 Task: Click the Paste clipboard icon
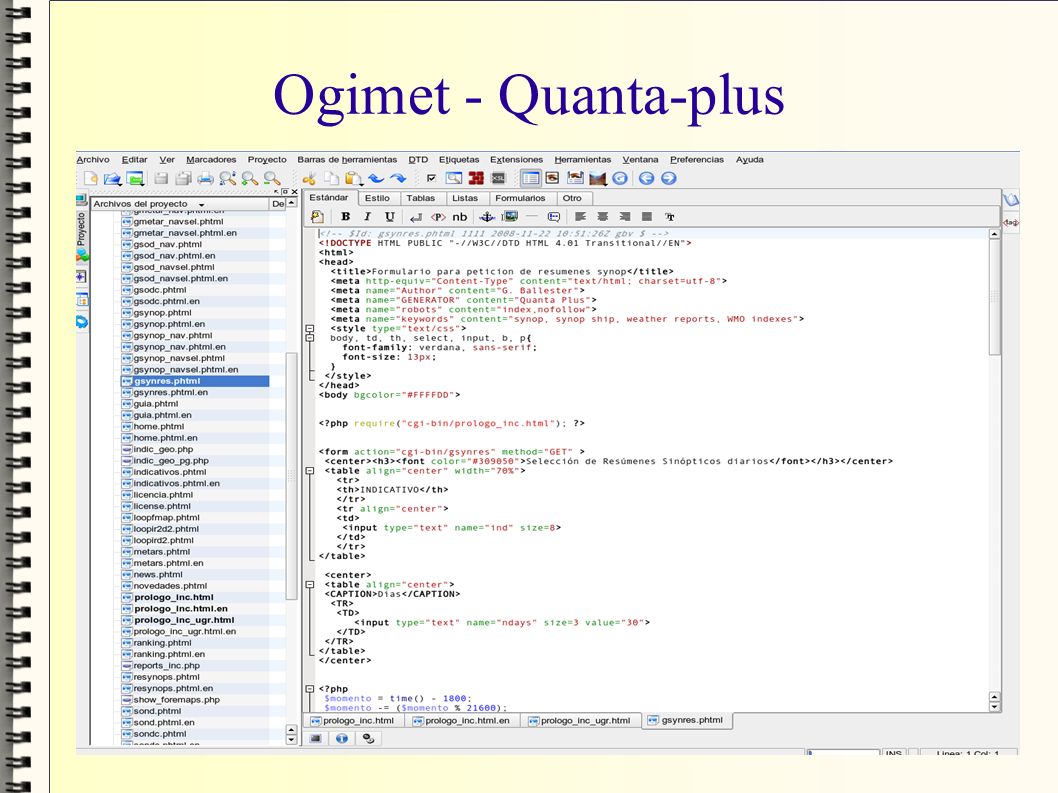tap(353, 178)
